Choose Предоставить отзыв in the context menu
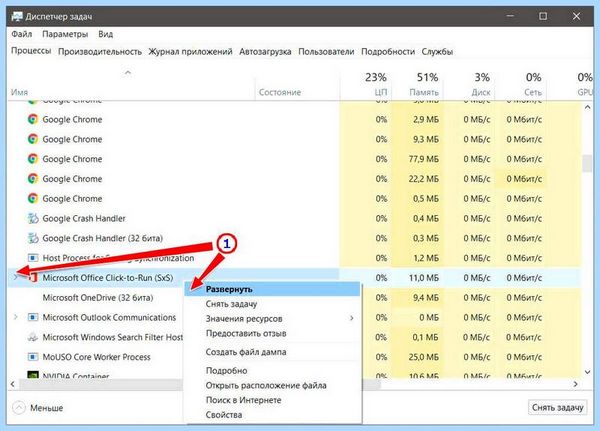This screenshot has height=431, width=600. [272, 333]
